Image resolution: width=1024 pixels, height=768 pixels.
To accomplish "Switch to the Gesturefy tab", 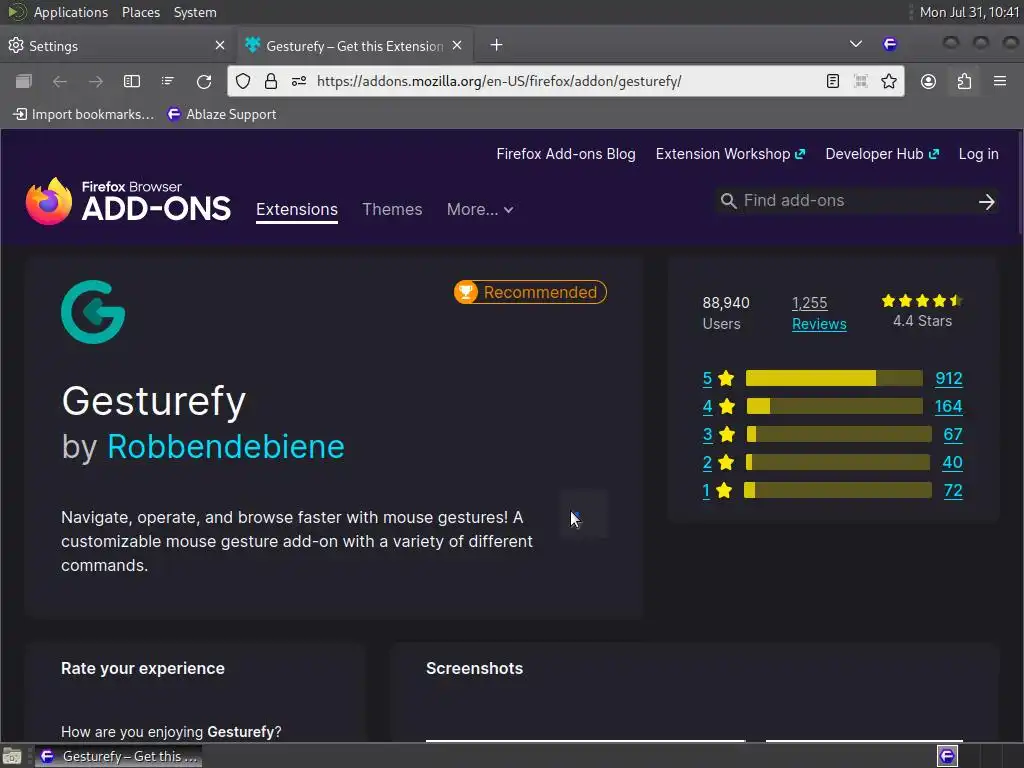I will click(x=355, y=45).
